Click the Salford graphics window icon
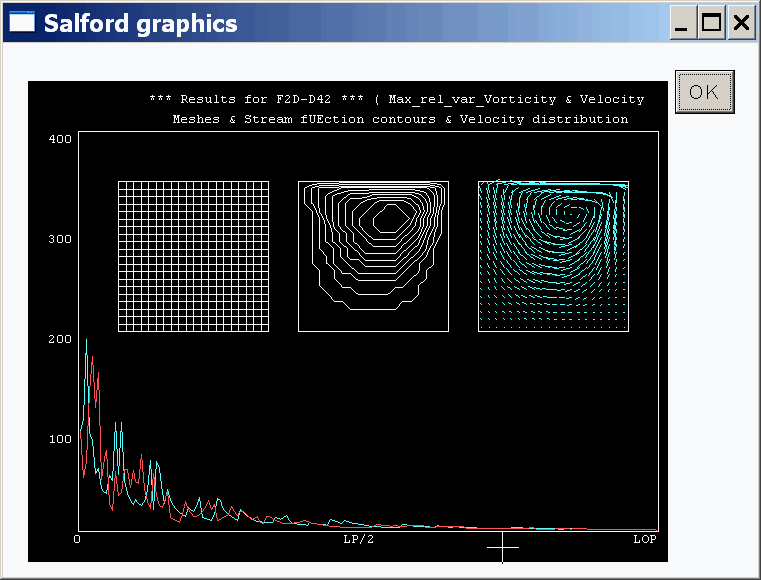 click(22, 22)
